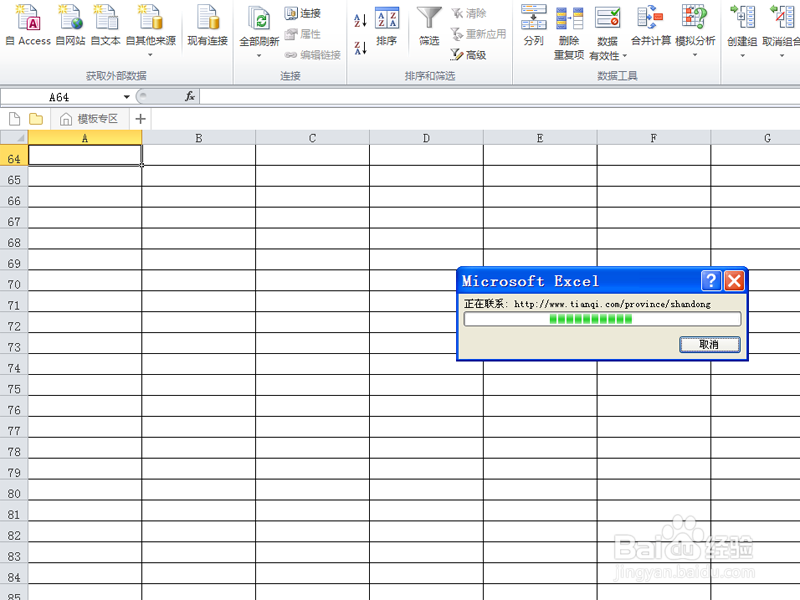Open the 排序 sort dialog
Screen dimensions: 800x600
pos(387,26)
